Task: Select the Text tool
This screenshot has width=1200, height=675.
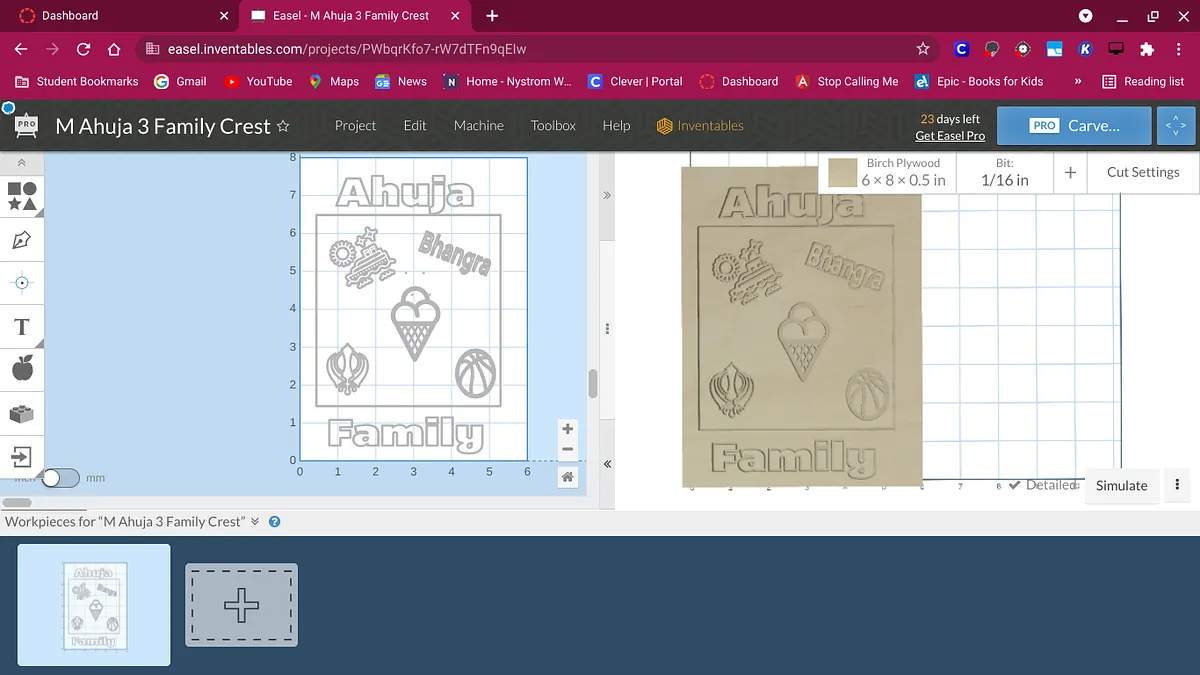Action: (x=22, y=327)
